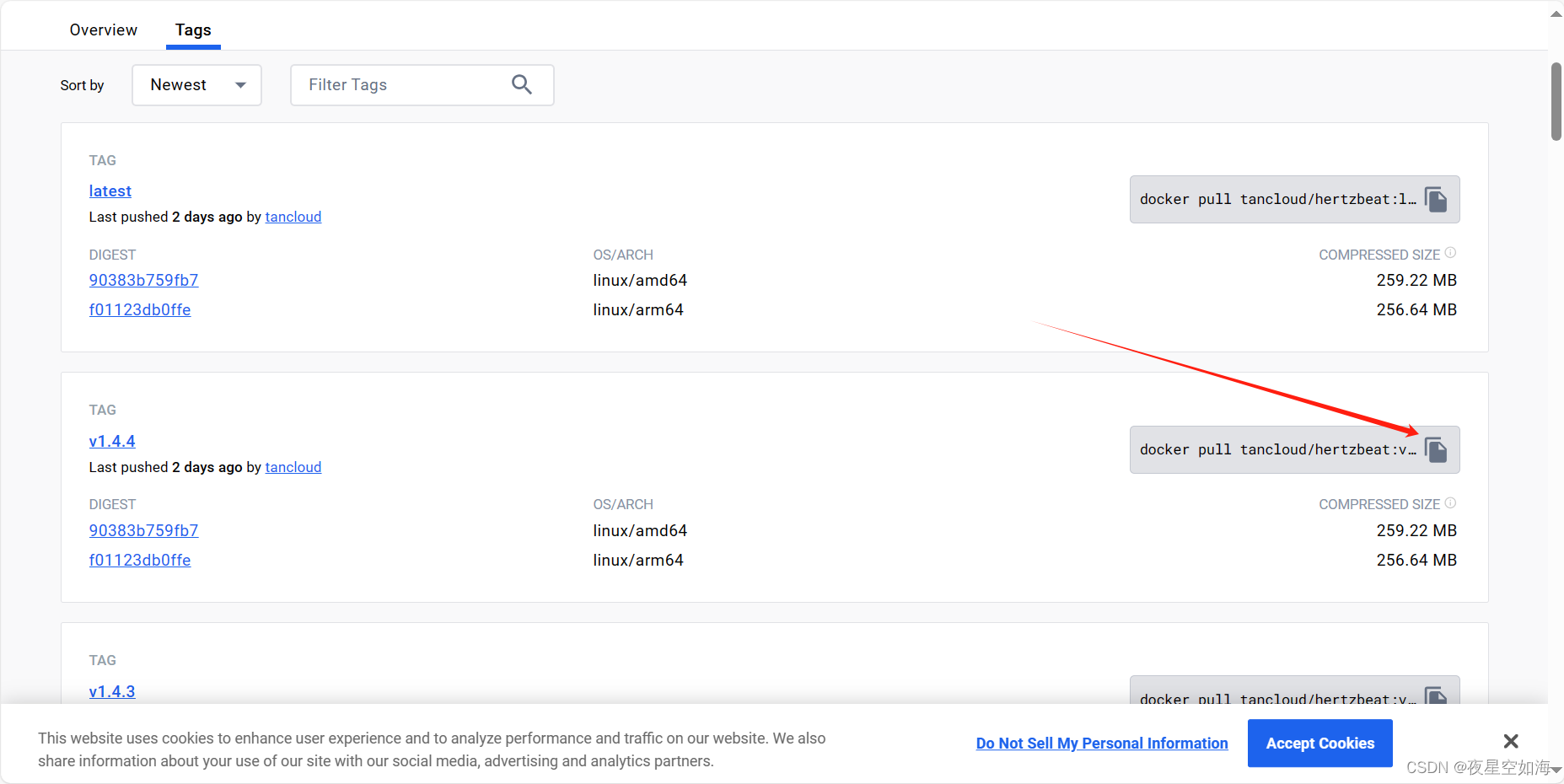Open the v1.4.4 tag details

[x=112, y=441]
